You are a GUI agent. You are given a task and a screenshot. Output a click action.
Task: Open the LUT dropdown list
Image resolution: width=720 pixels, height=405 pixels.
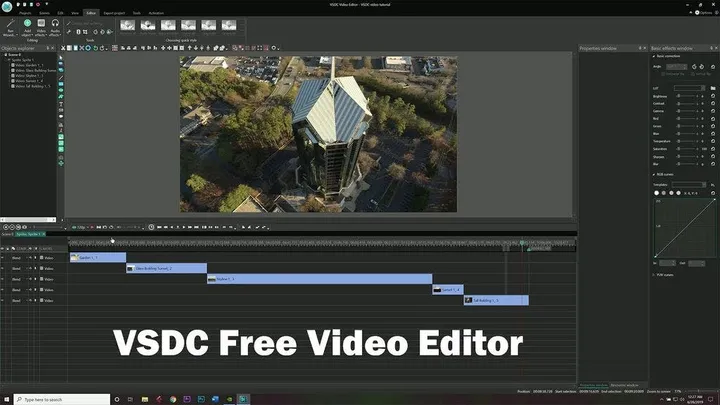[689, 88]
